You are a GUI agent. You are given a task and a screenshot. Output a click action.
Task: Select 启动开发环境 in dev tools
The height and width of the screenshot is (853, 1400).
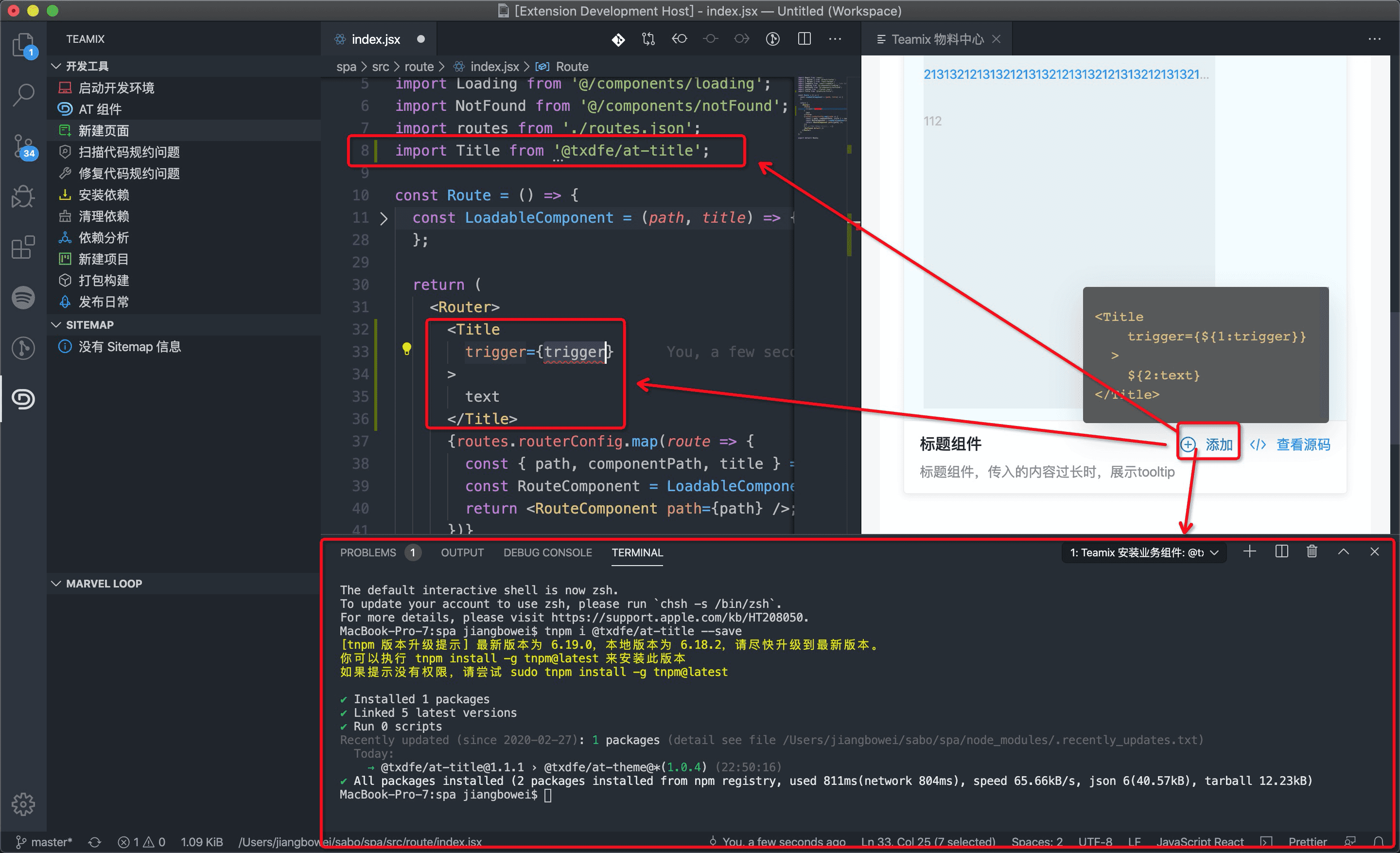click(185, 88)
